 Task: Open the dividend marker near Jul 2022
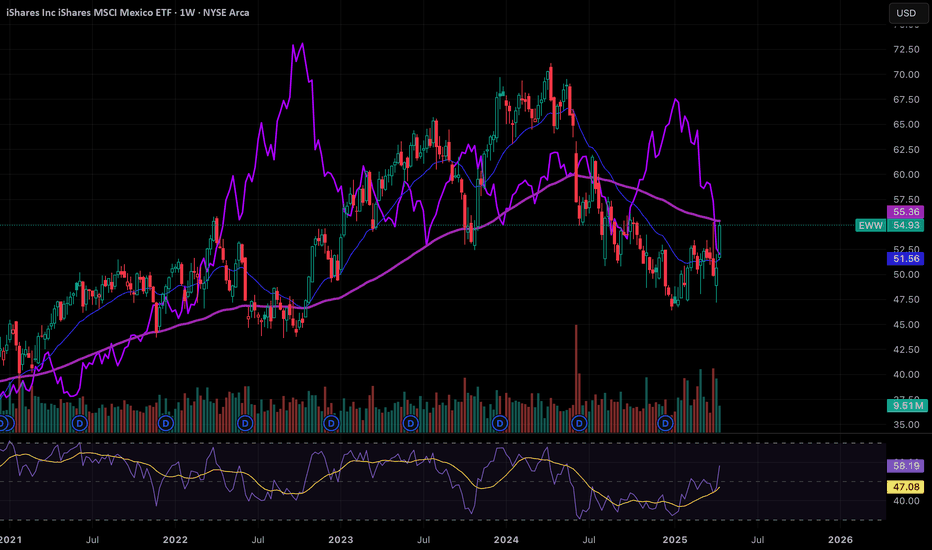click(x=245, y=423)
